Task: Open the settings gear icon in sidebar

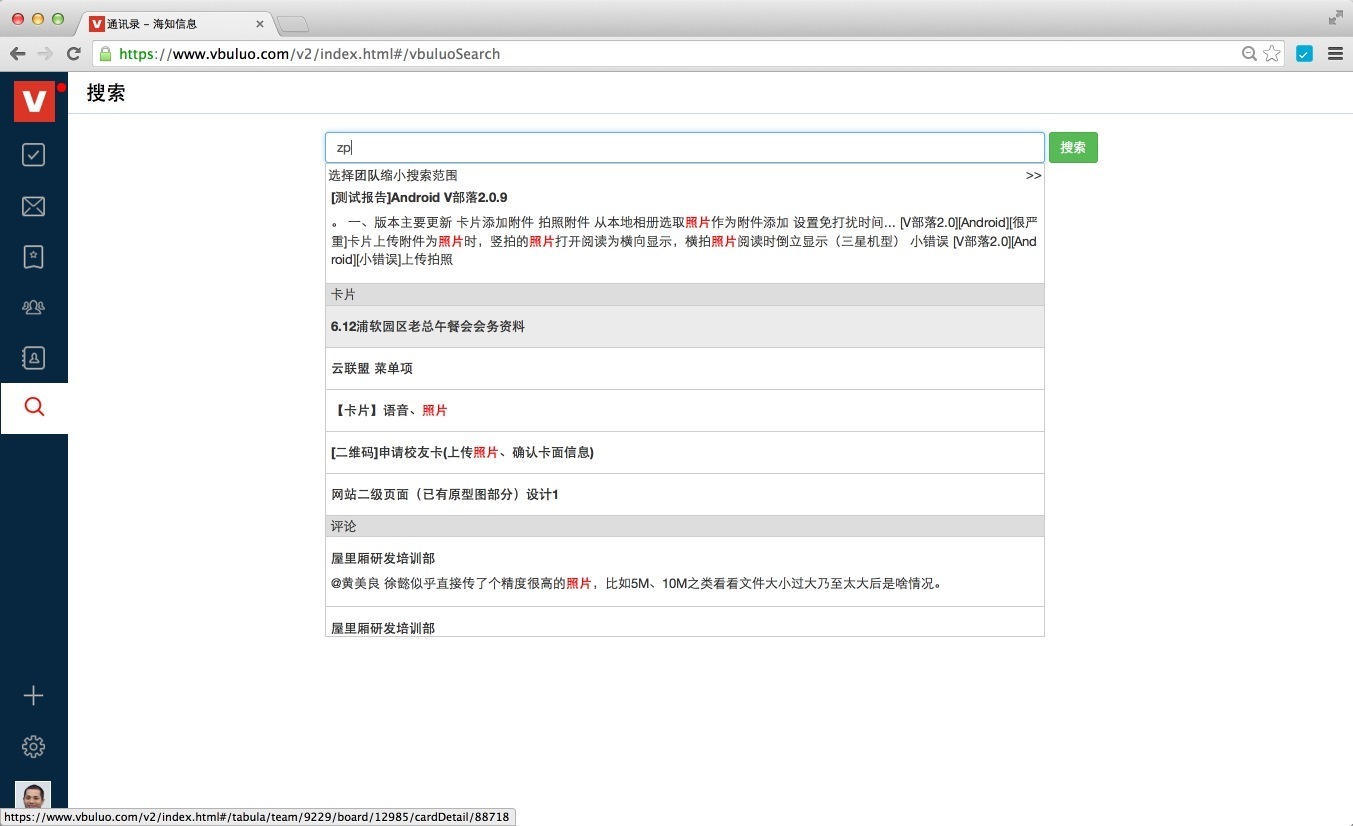Action: tap(34, 746)
